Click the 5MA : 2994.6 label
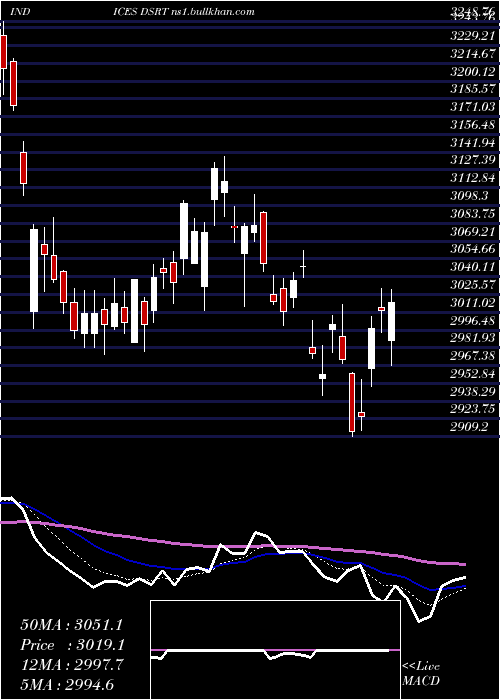 click(65, 684)
